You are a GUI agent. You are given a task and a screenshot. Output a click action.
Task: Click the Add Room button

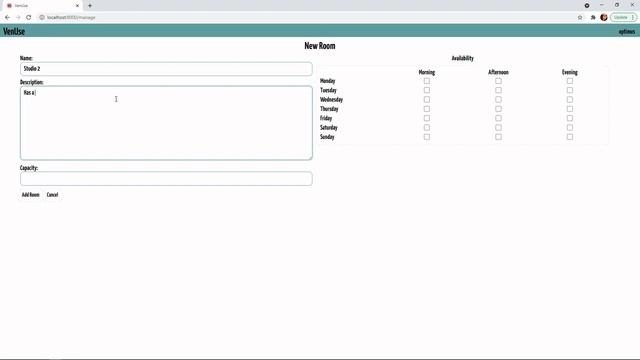click(31, 195)
